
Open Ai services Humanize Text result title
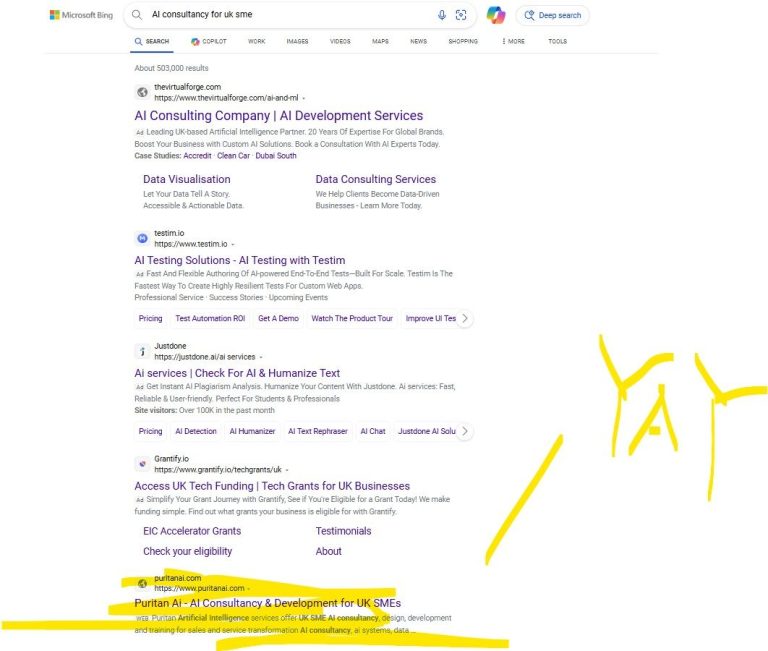[237, 373]
